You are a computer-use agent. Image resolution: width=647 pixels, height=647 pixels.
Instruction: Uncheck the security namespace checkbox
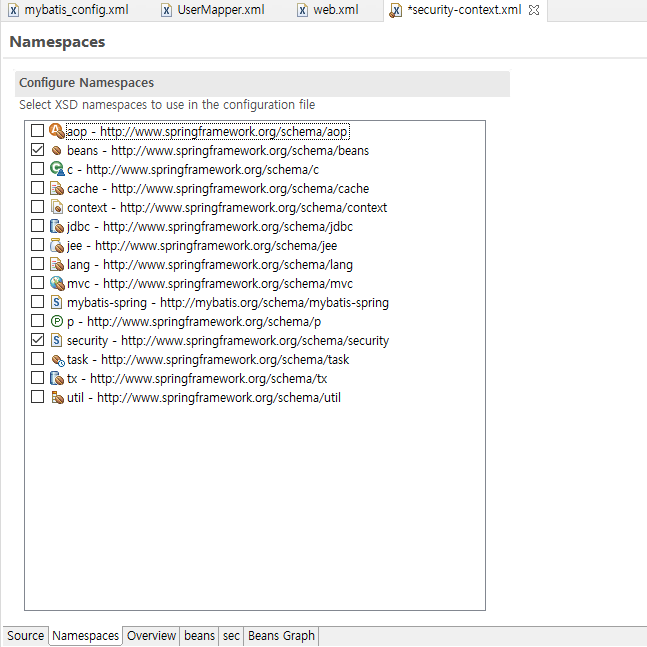(37, 340)
